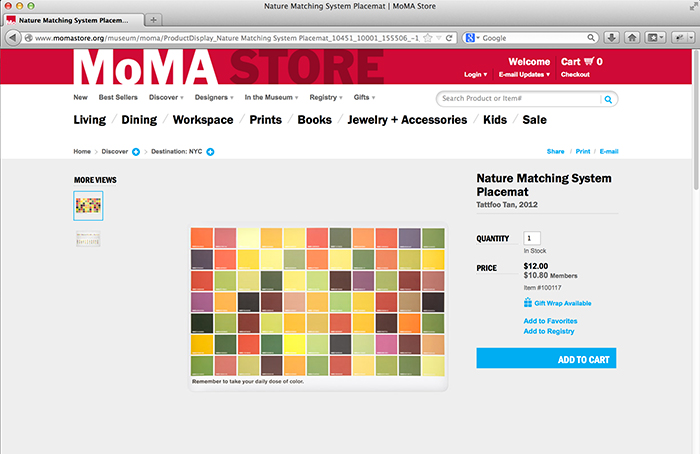Expand the Login dropdown
The width and height of the screenshot is (700, 454).
pos(476,74)
